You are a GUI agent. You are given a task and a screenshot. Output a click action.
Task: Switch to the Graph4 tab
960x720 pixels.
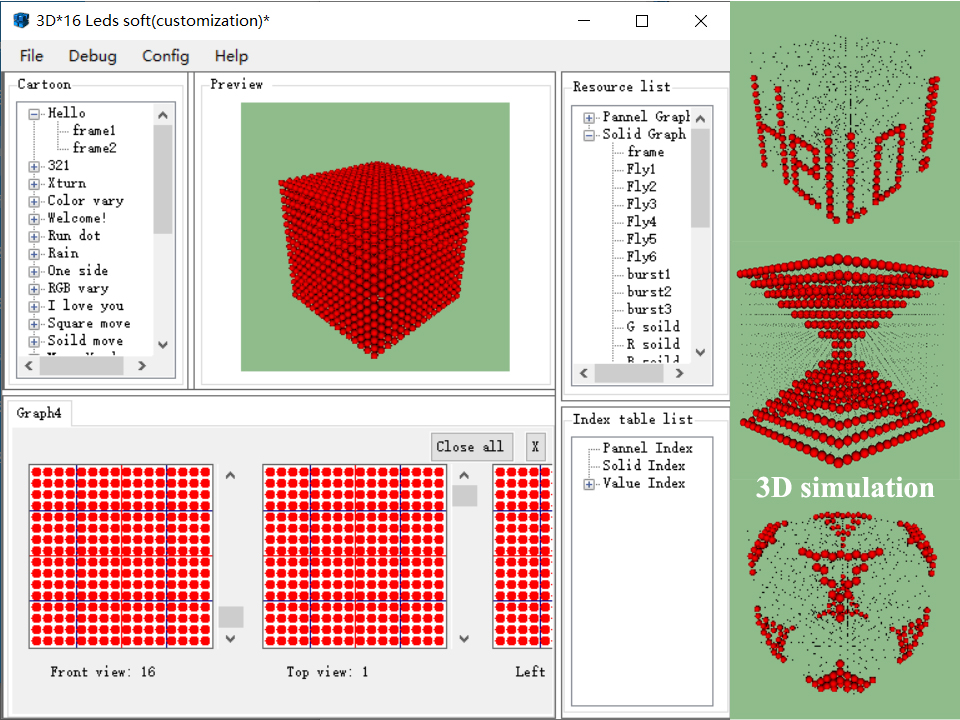click(x=39, y=413)
